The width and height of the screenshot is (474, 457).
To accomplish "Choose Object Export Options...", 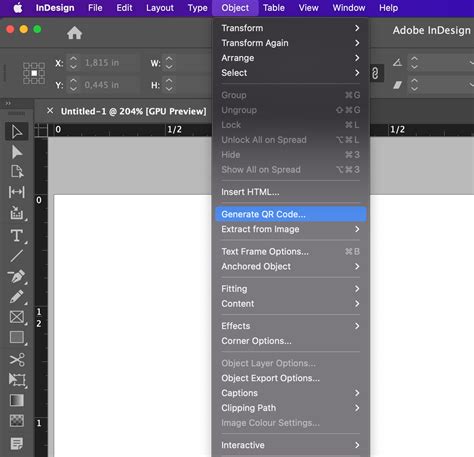I will point(291,378).
